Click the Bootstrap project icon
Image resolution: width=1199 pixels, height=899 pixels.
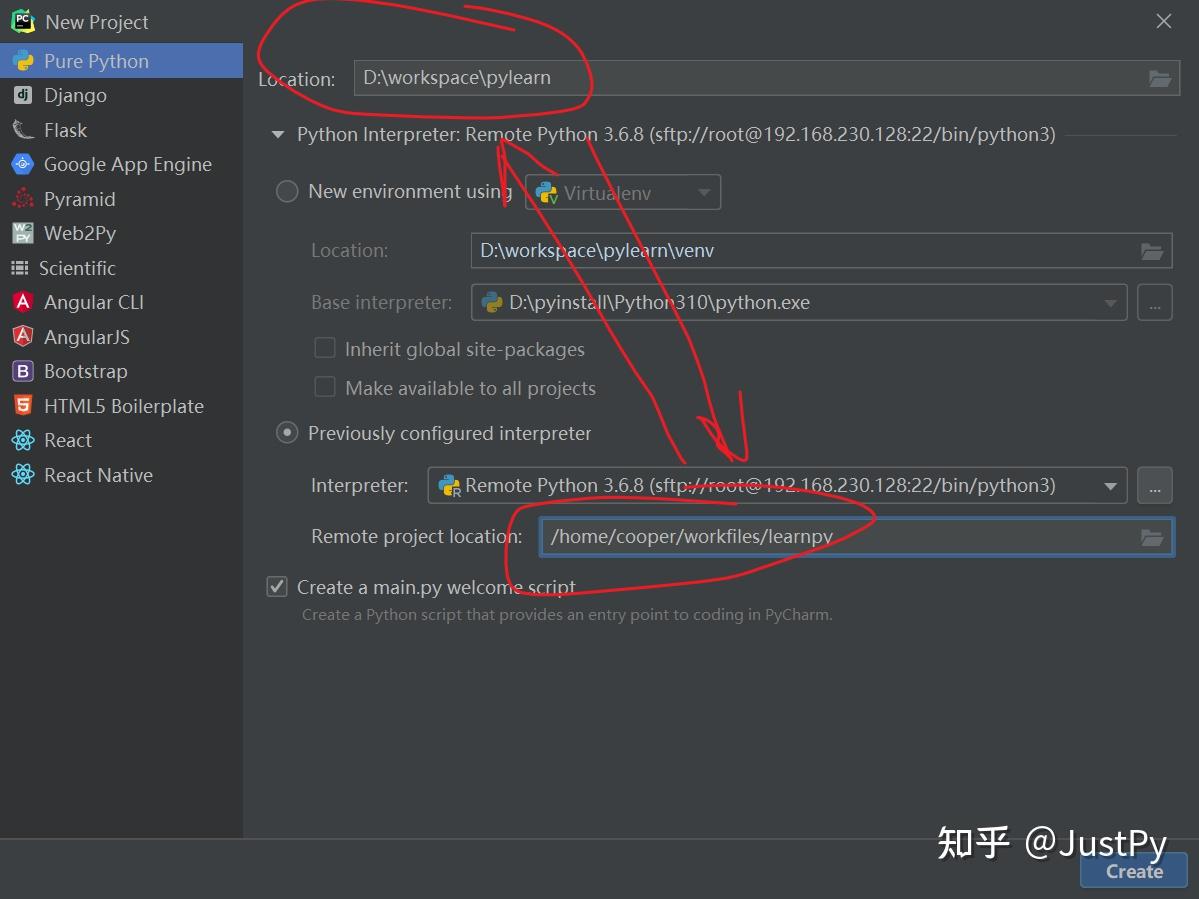22,371
